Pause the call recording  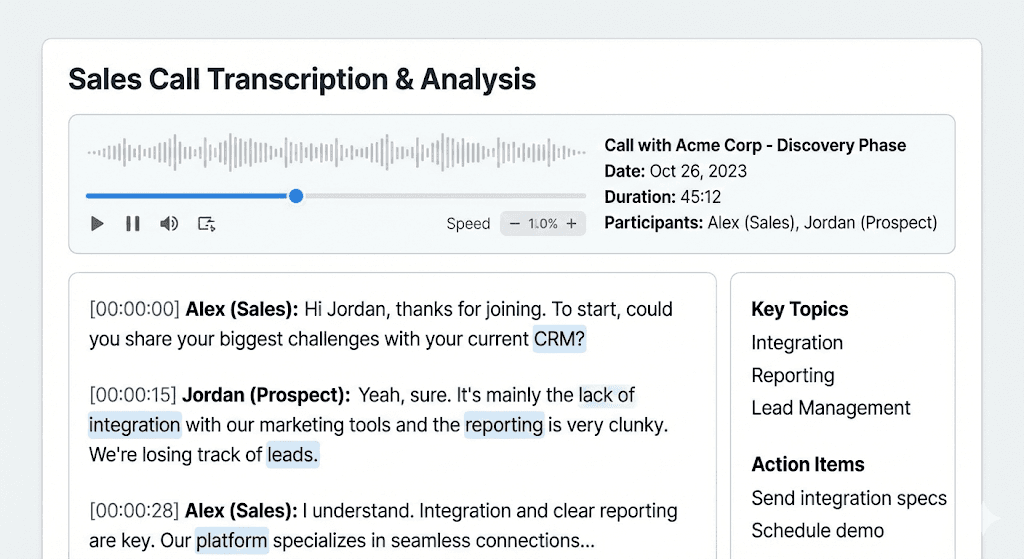pyautogui.click(x=133, y=224)
